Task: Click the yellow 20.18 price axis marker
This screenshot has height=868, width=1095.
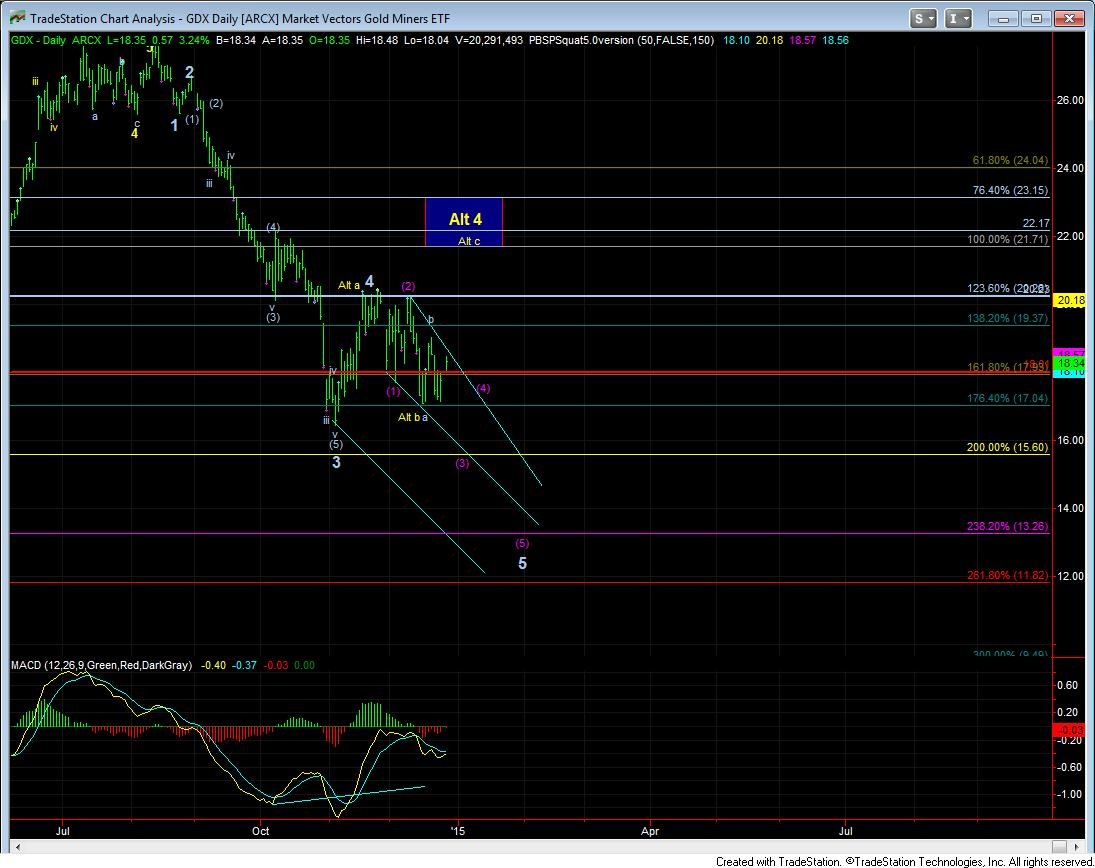Action: tap(1070, 299)
